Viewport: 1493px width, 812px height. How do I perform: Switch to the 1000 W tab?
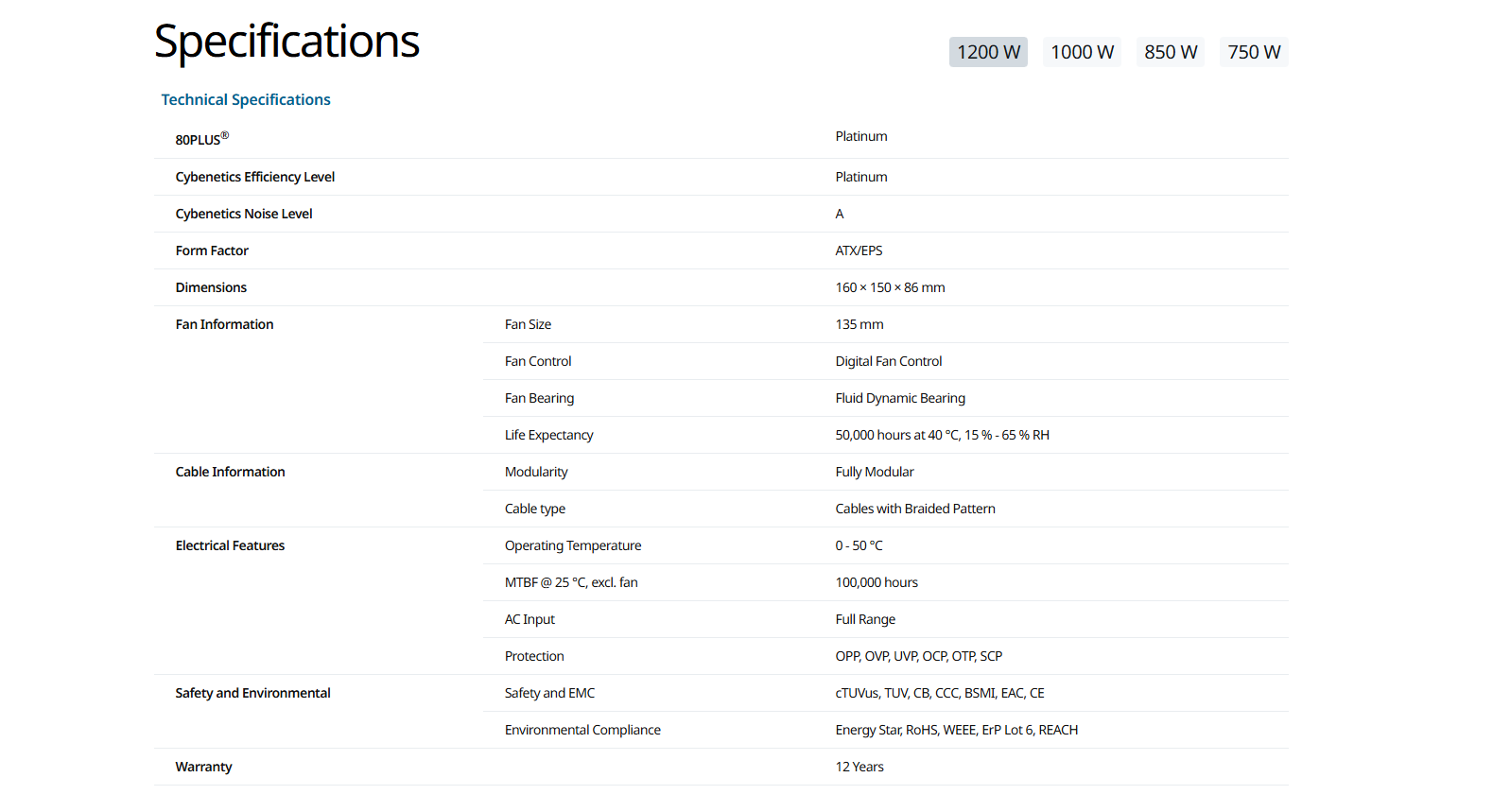[x=1082, y=52]
